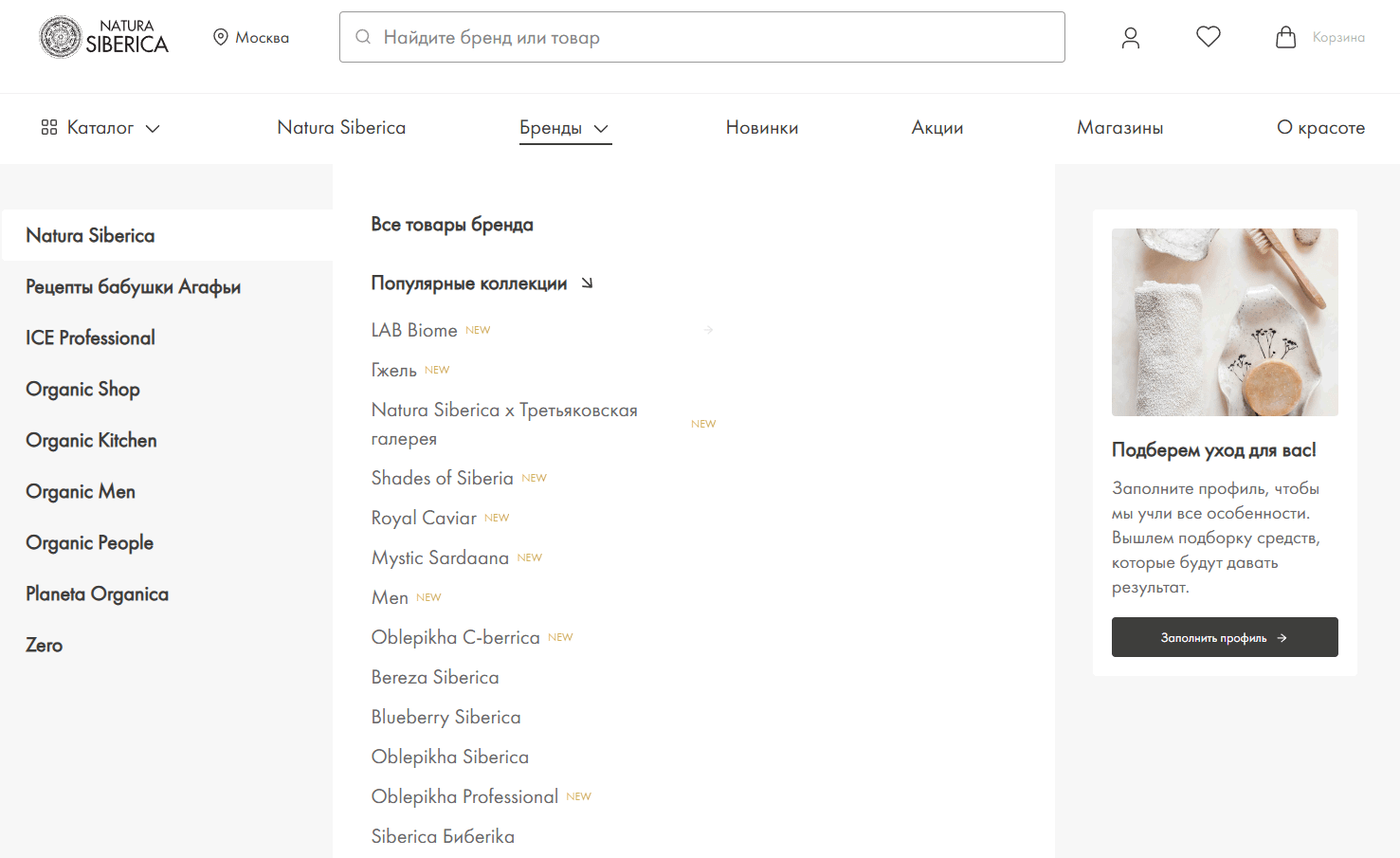Select Рецепты бабушки Агафьи brand
Image resolution: width=1400 pixels, height=858 pixels.
pyautogui.click(x=133, y=286)
